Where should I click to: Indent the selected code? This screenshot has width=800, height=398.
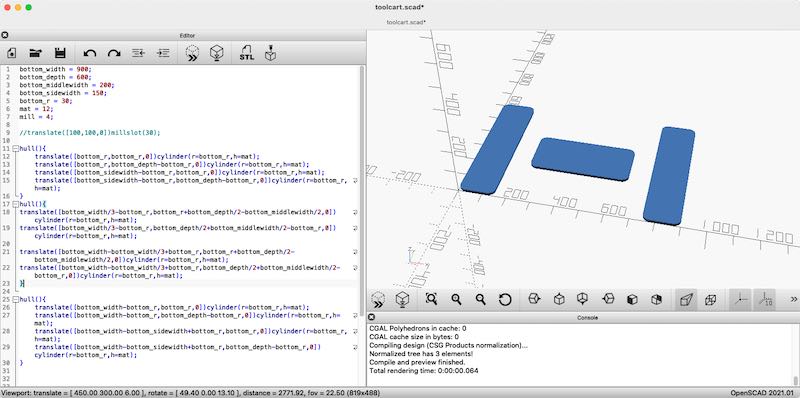click(163, 53)
